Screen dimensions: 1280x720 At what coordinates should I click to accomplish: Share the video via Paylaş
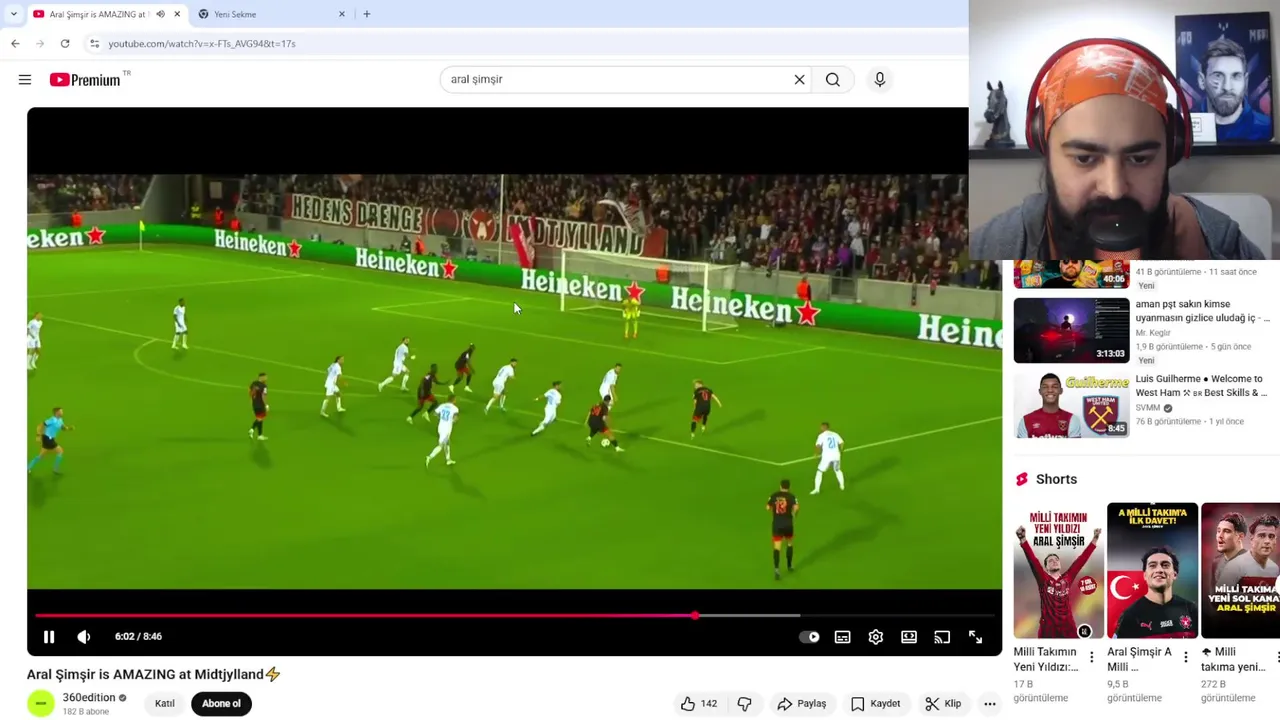802,704
